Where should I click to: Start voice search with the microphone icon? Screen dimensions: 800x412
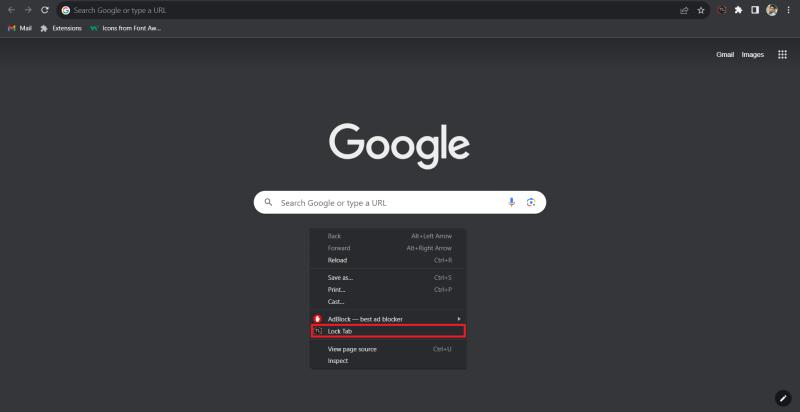pyautogui.click(x=511, y=202)
